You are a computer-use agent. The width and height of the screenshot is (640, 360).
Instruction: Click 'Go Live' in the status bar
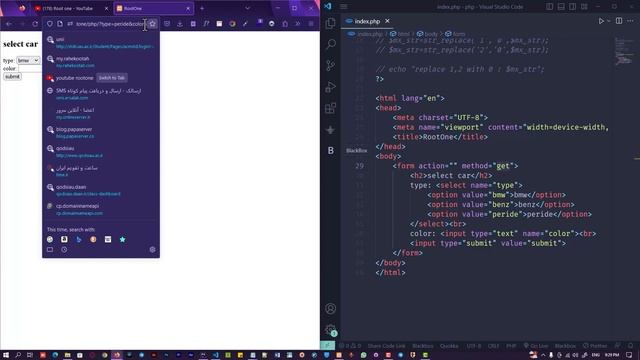[x=536, y=346]
